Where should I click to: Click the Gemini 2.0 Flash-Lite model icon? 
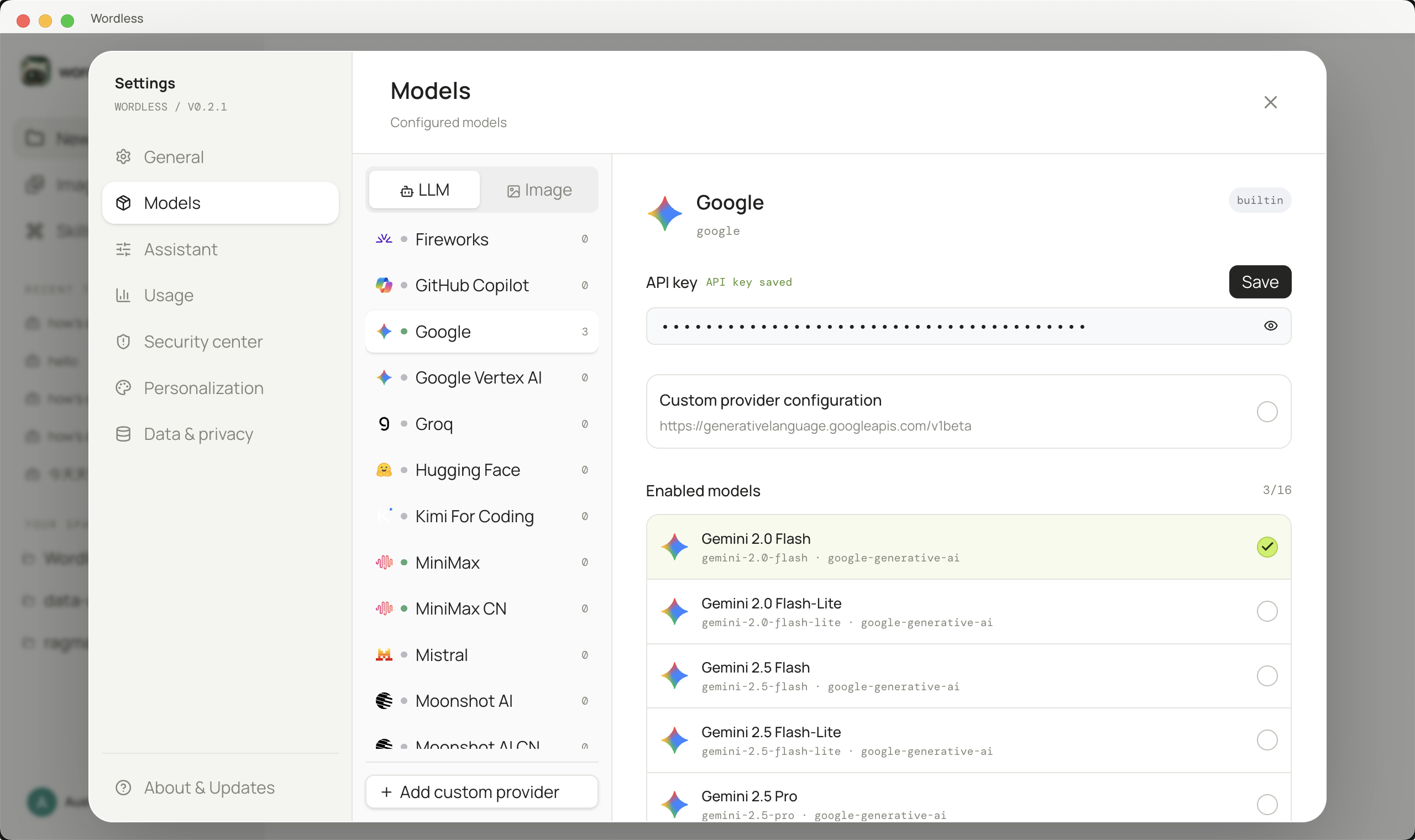pos(675,611)
